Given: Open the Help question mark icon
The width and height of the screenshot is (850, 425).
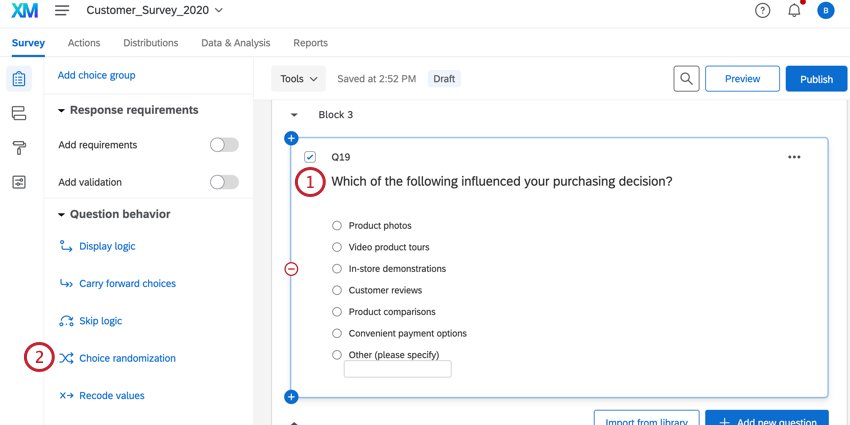Looking at the screenshot, I should [762, 11].
